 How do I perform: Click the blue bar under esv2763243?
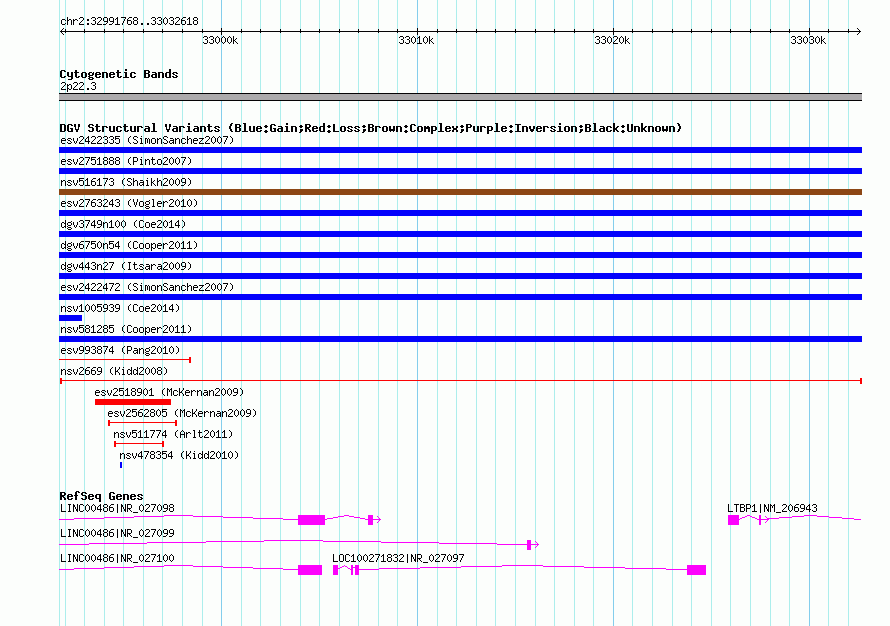point(460,213)
